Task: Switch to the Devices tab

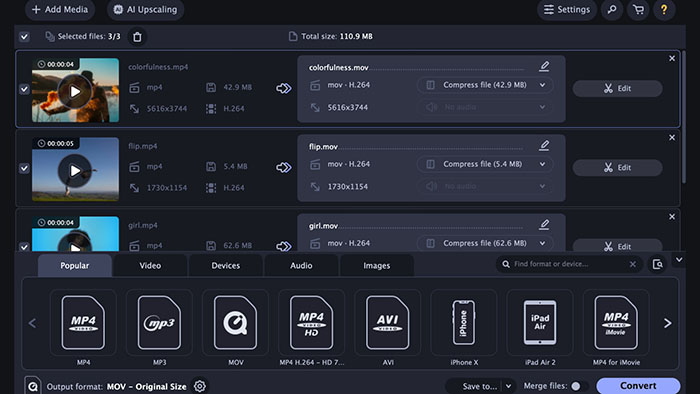Action: [x=225, y=265]
